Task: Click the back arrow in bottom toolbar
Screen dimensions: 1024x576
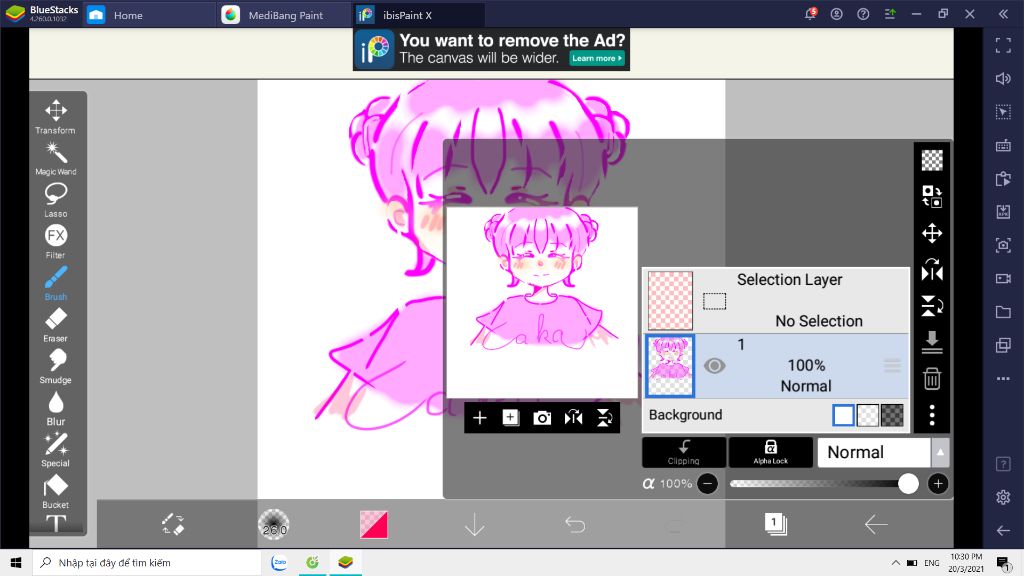Action: point(876,524)
